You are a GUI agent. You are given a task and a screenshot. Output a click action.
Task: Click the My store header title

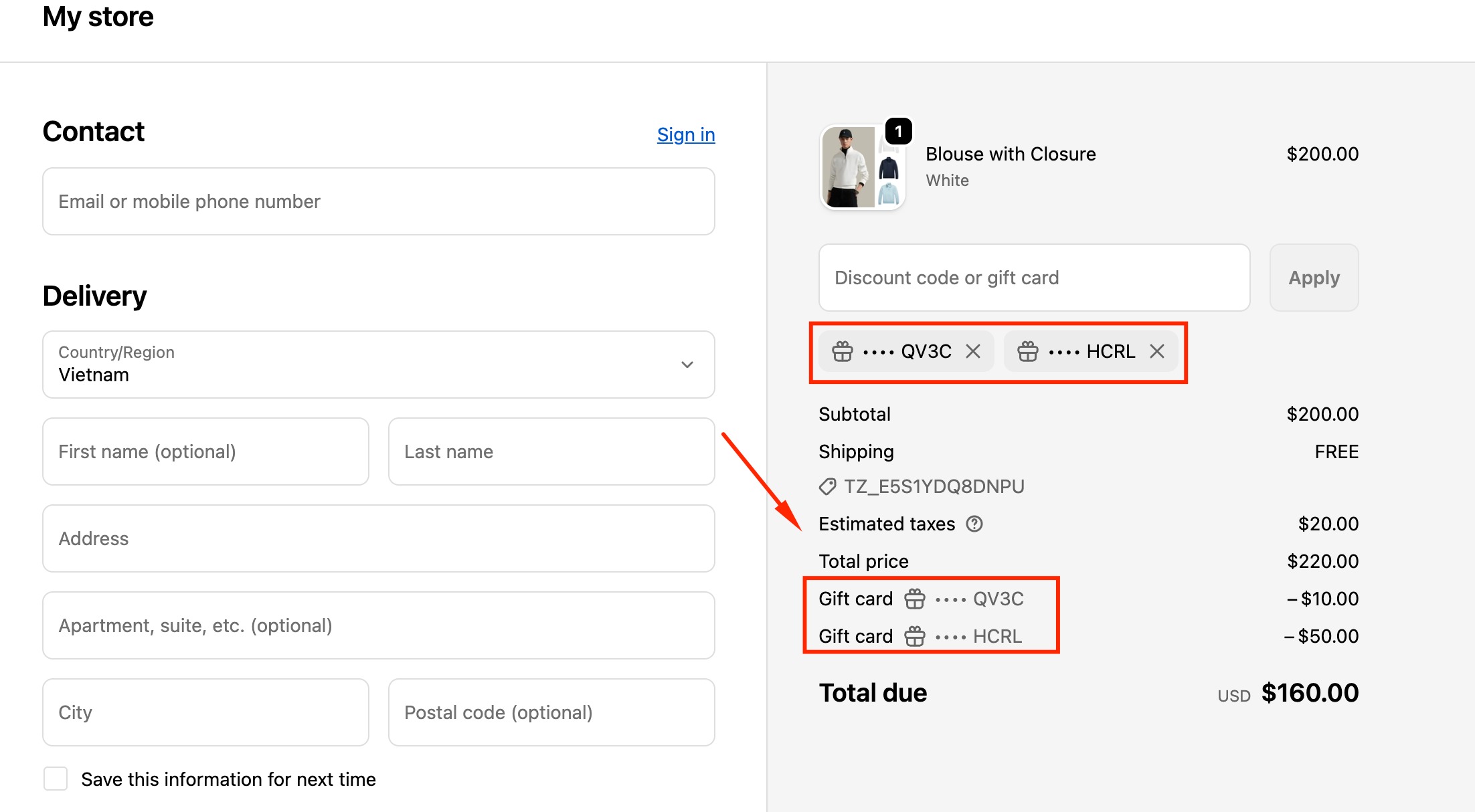98,17
